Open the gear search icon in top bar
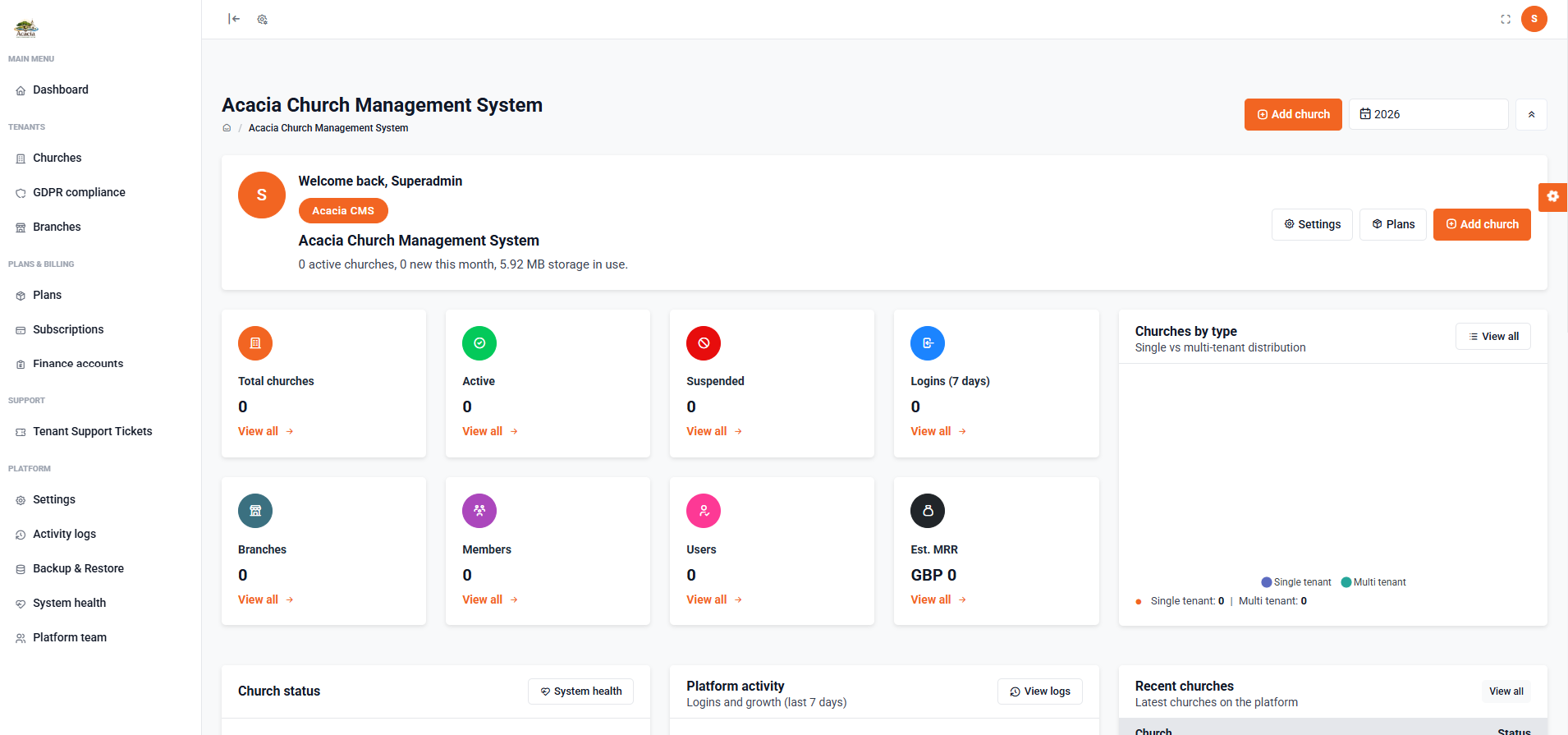Viewport: 1568px width, 735px height. 262,19
